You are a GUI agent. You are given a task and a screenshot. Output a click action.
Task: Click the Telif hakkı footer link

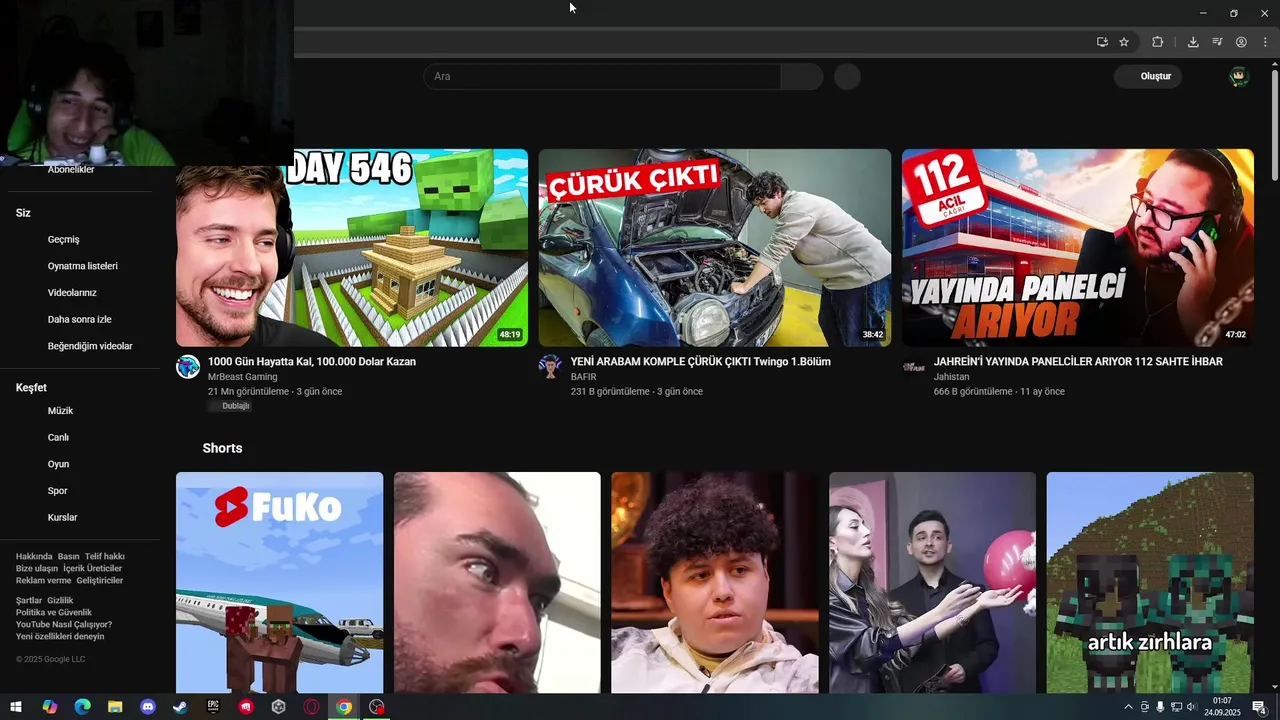click(105, 556)
